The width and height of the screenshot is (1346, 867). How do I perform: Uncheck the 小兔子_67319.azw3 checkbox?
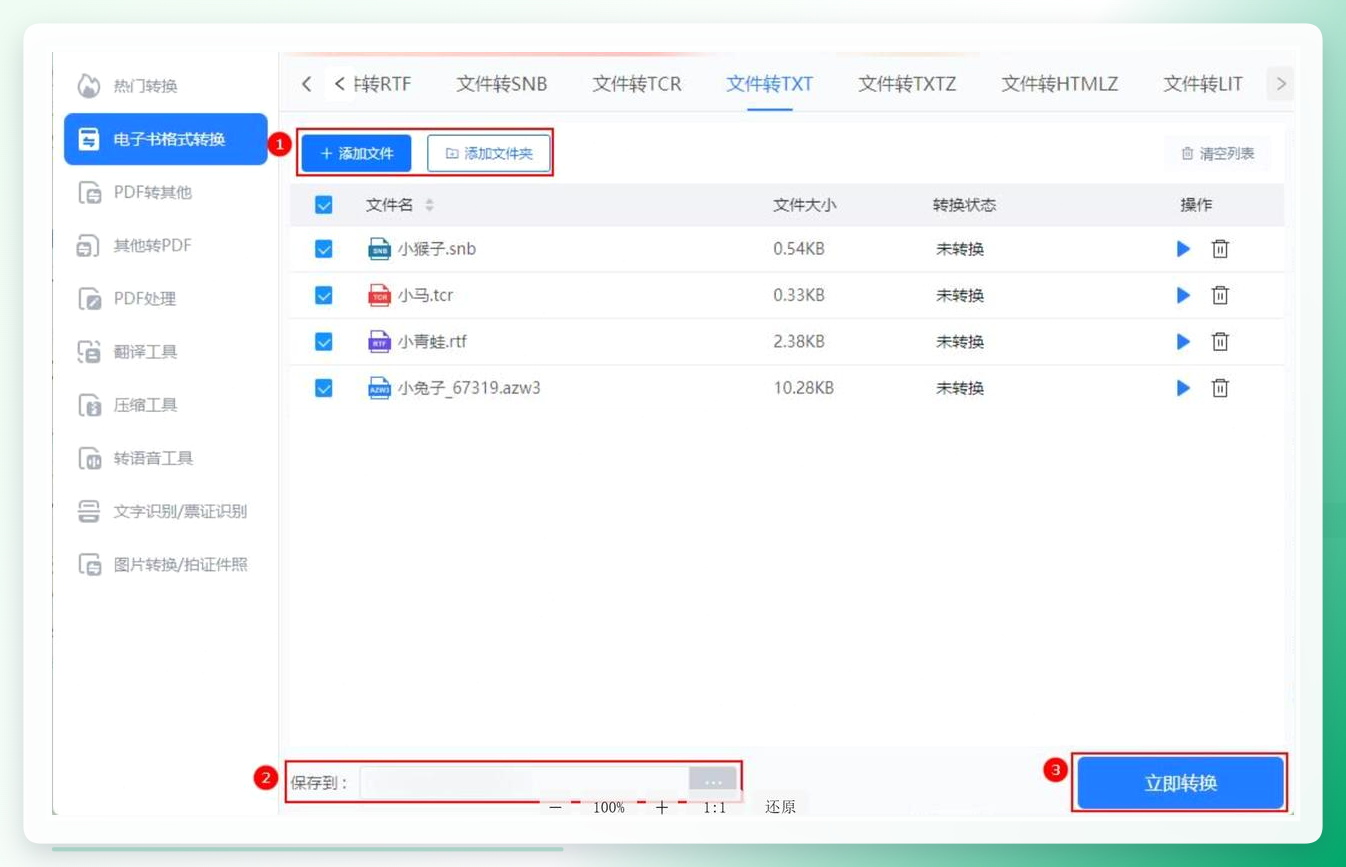tap(324, 388)
